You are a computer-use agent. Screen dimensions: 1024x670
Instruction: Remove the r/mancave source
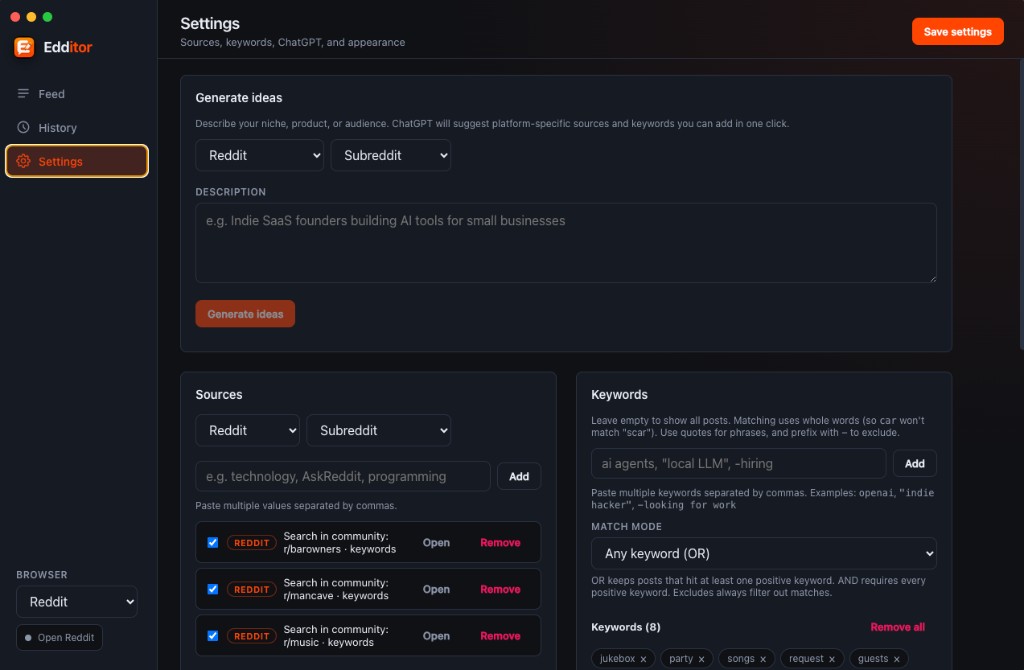tap(500, 589)
